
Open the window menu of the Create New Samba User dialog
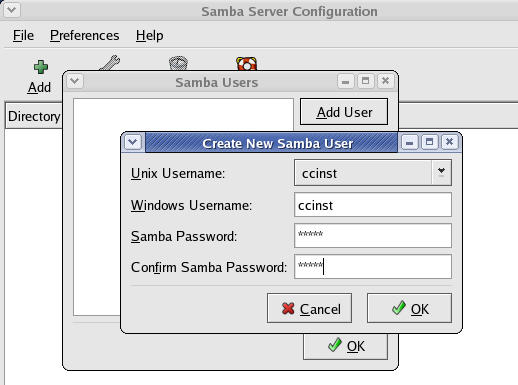133,142
